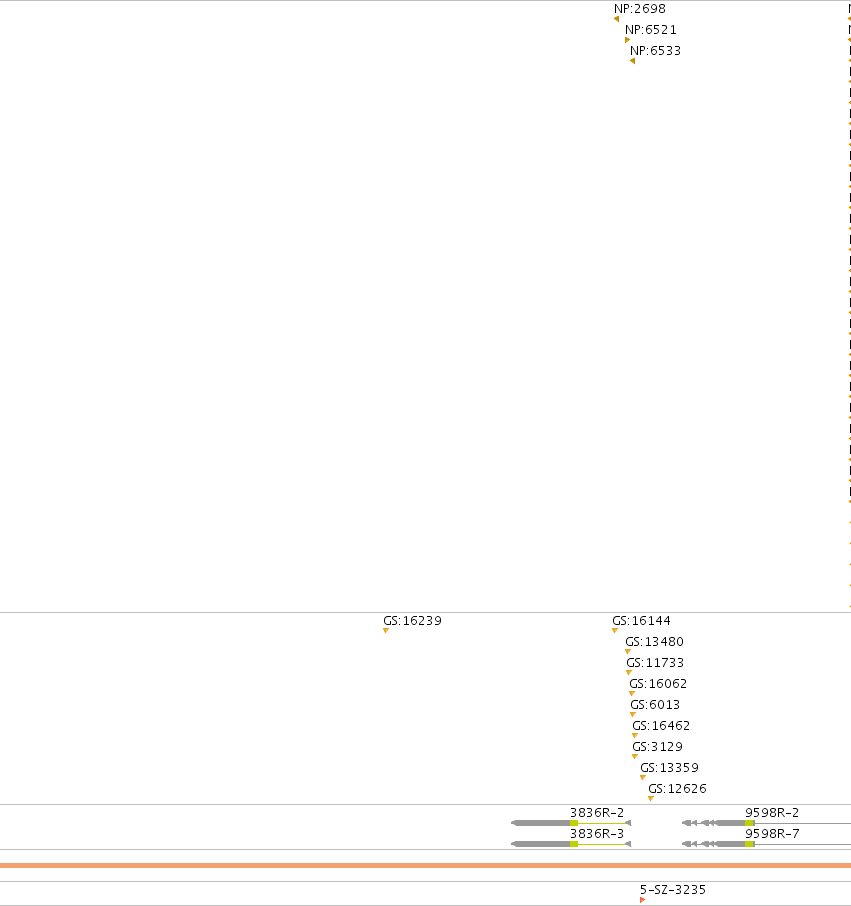
Task: Click the 9598R-2 transcript glyph
Action: (766, 823)
